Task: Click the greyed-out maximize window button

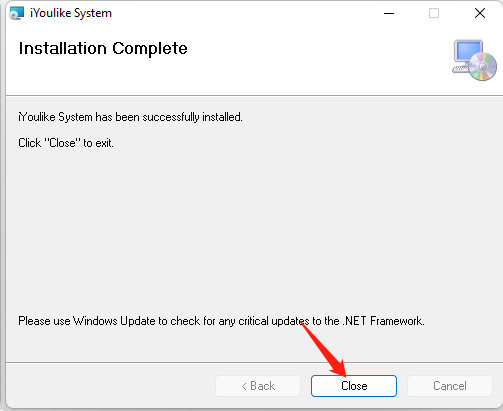Action: (x=434, y=13)
